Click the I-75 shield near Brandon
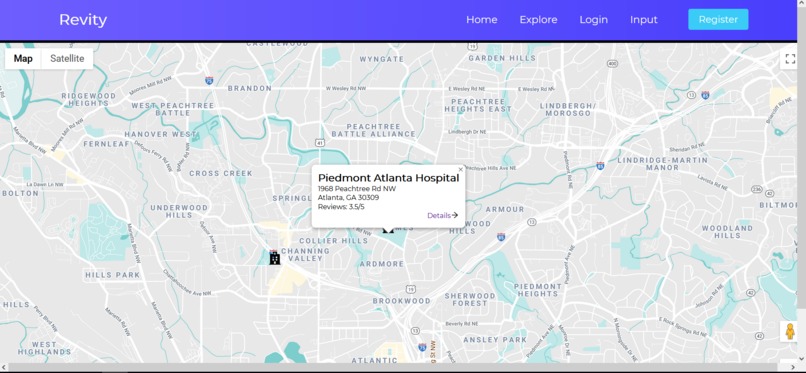Viewport: 806px width, 373px height. click(x=209, y=80)
